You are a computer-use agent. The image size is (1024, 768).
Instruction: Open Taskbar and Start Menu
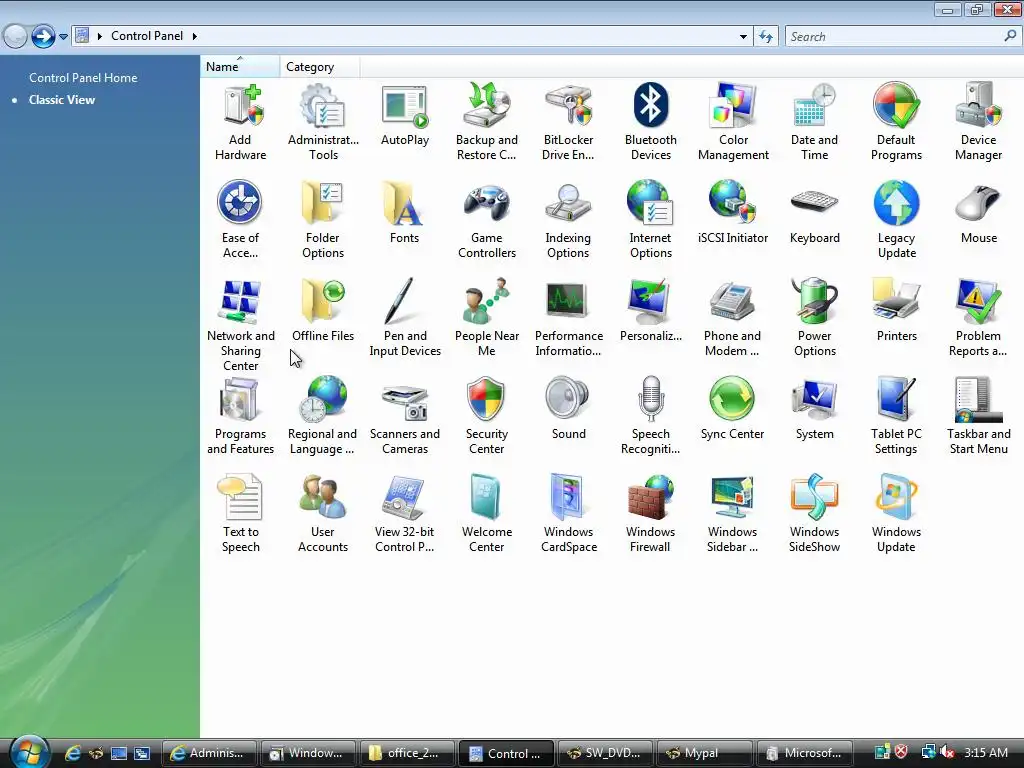978,416
